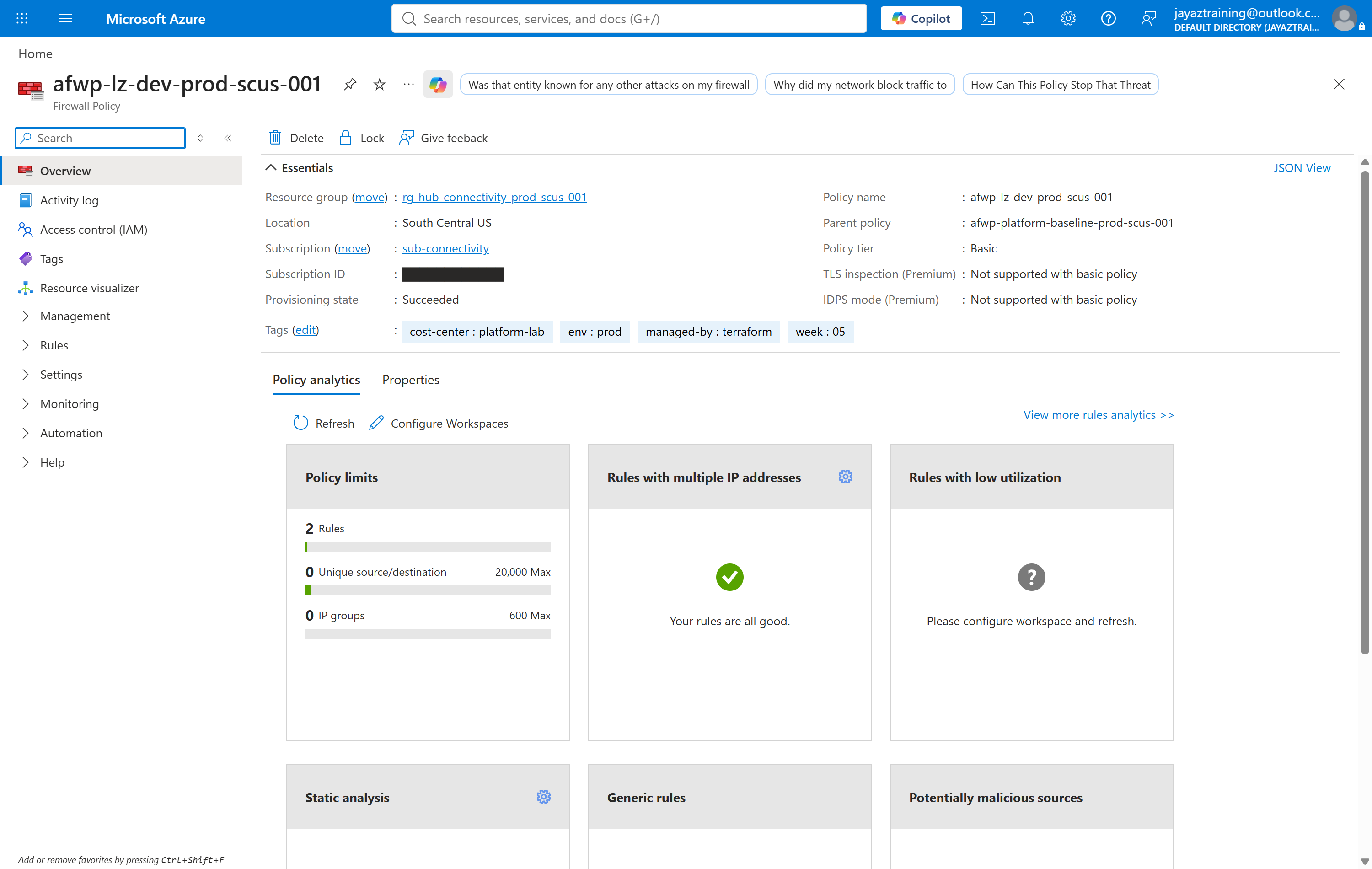Click the Give feedback person icon
This screenshot has width=1372, height=869.
[406, 137]
